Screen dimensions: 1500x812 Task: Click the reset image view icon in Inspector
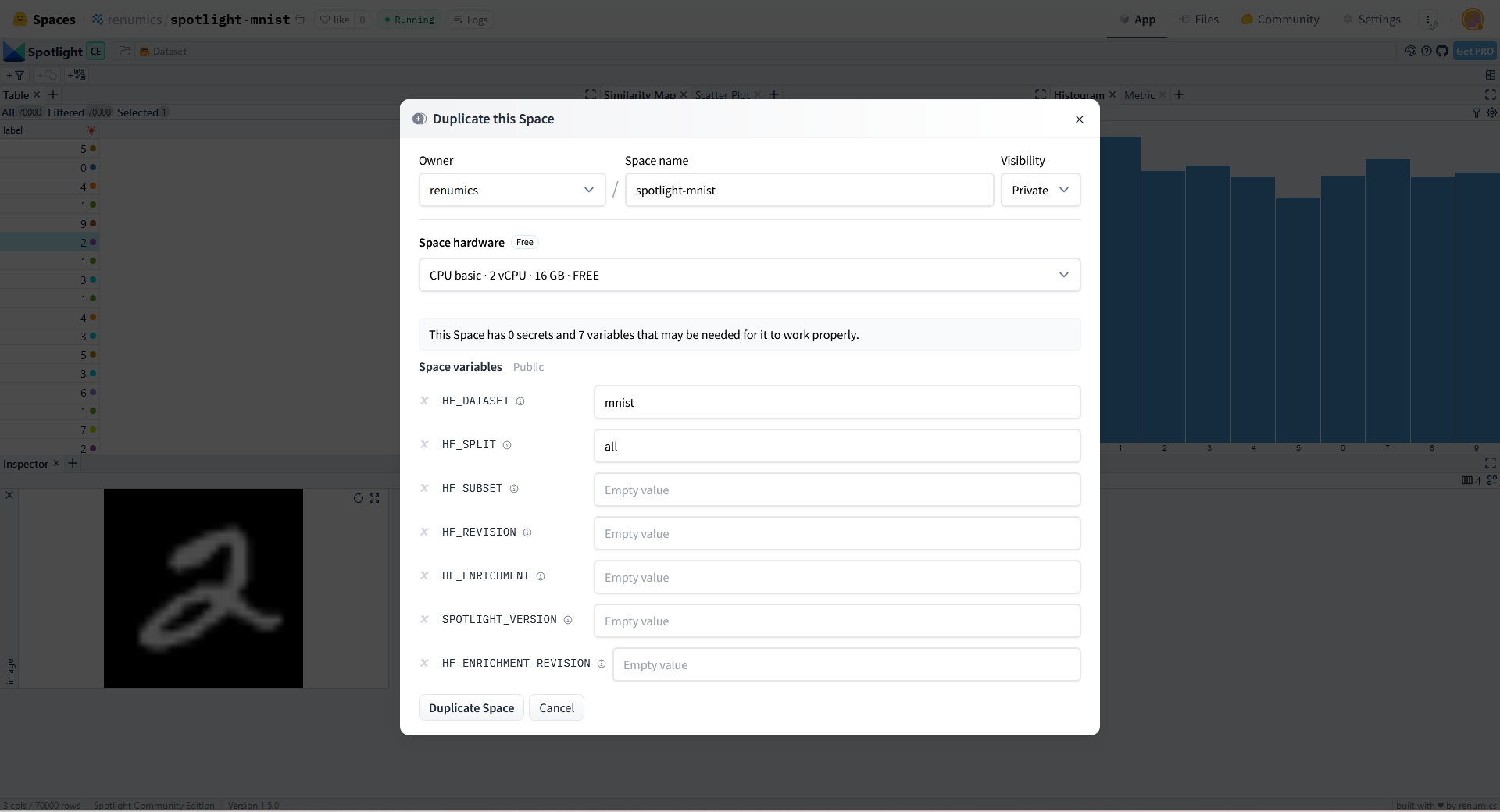359,498
